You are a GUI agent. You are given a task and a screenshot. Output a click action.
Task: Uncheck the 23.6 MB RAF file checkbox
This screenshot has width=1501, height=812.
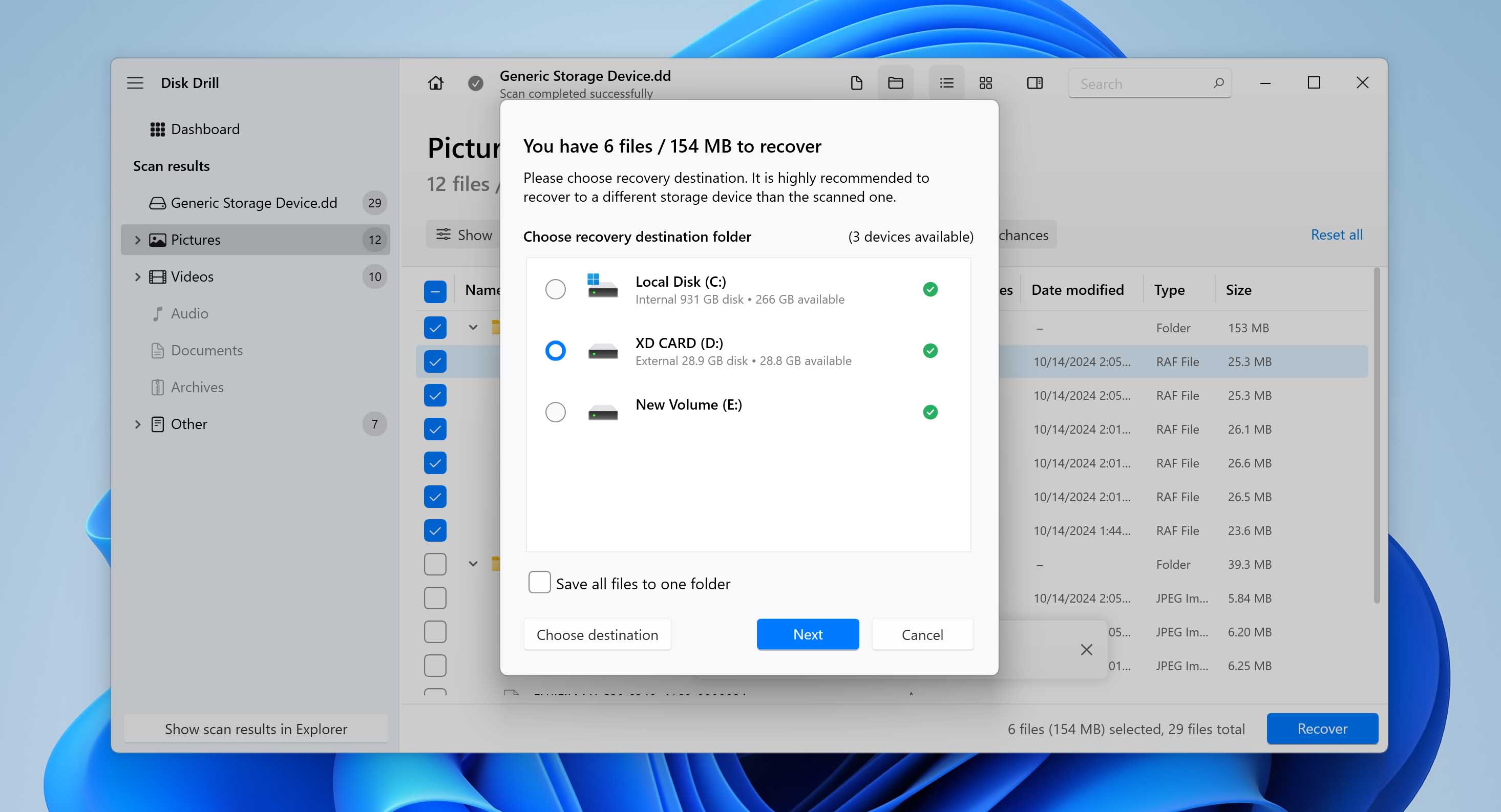pyautogui.click(x=435, y=530)
